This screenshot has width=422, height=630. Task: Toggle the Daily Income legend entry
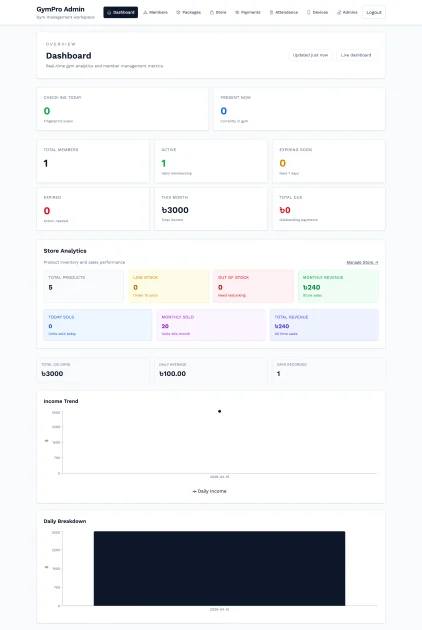coord(209,491)
